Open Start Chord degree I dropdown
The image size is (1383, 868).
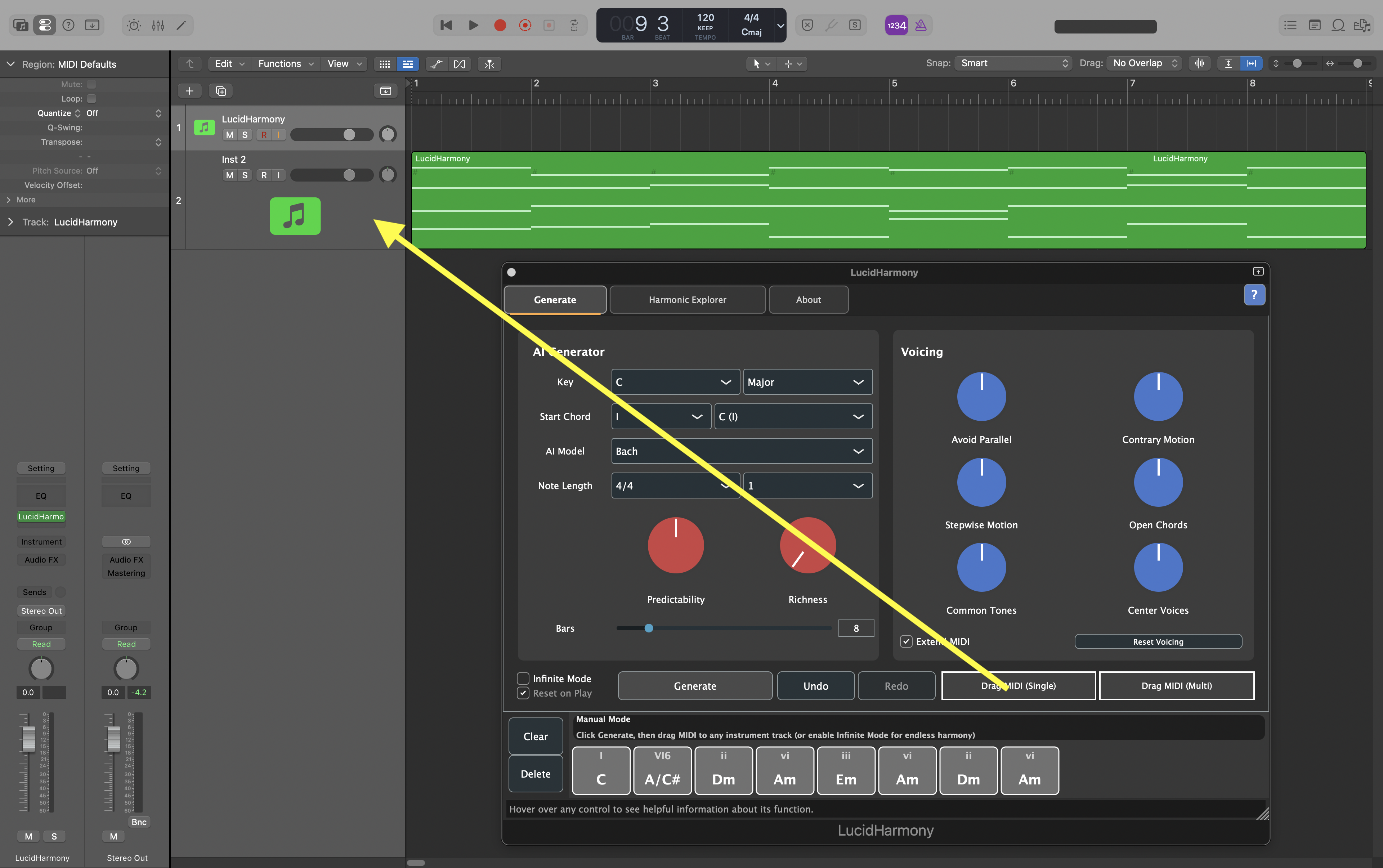(661, 416)
